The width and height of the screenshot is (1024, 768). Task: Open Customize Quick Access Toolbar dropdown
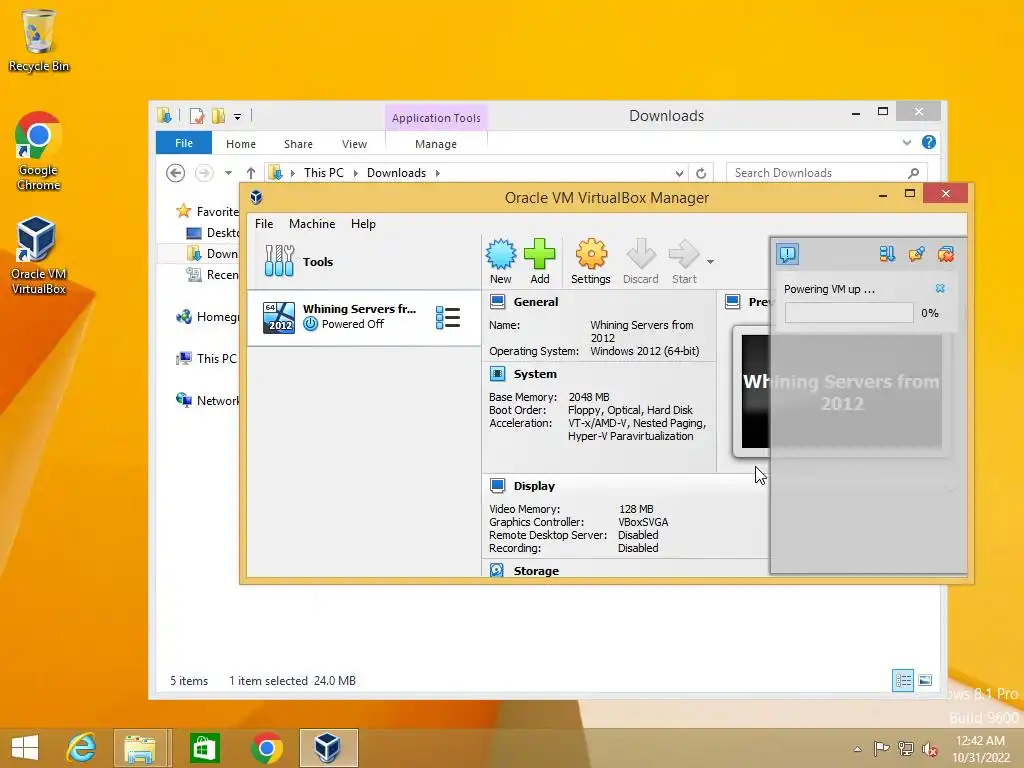pos(237,117)
